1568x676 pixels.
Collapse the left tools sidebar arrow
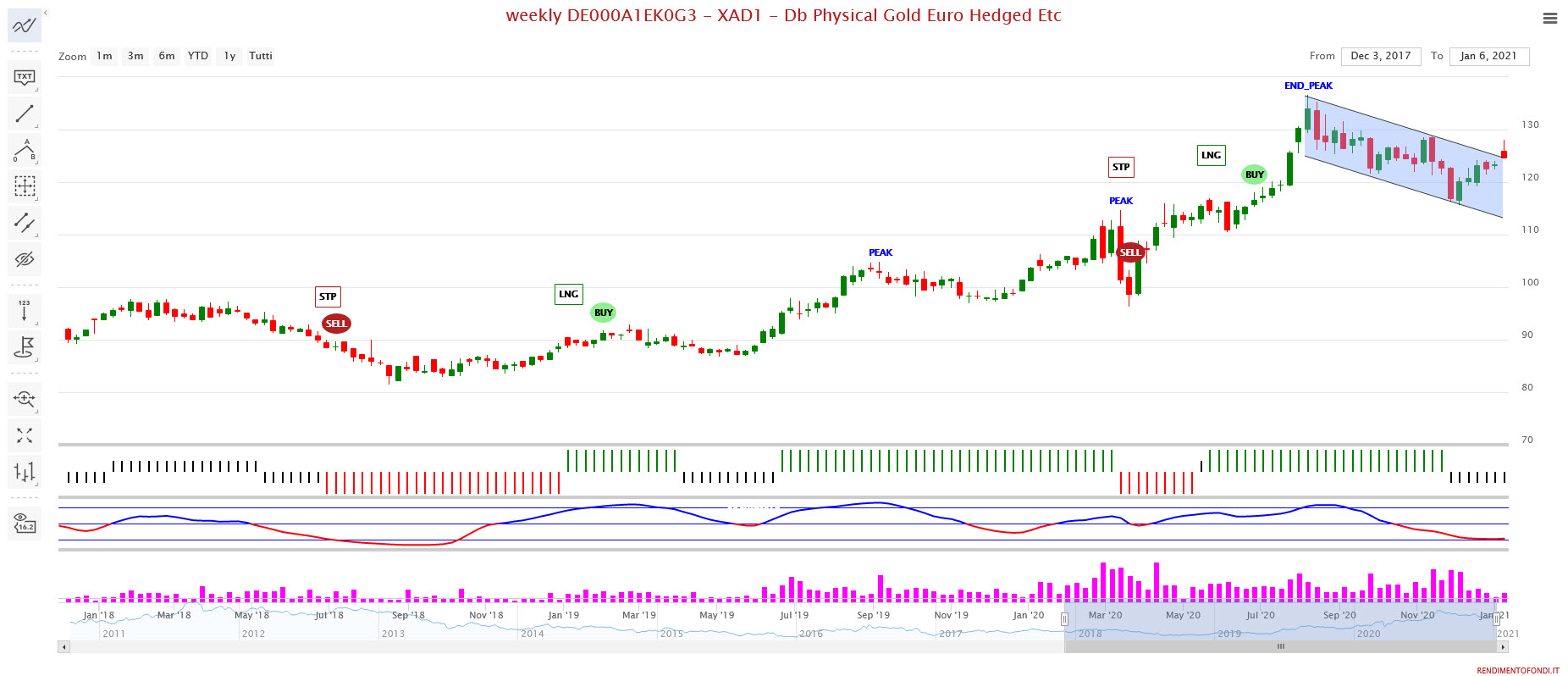pyautogui.click(x=46, y=13)
